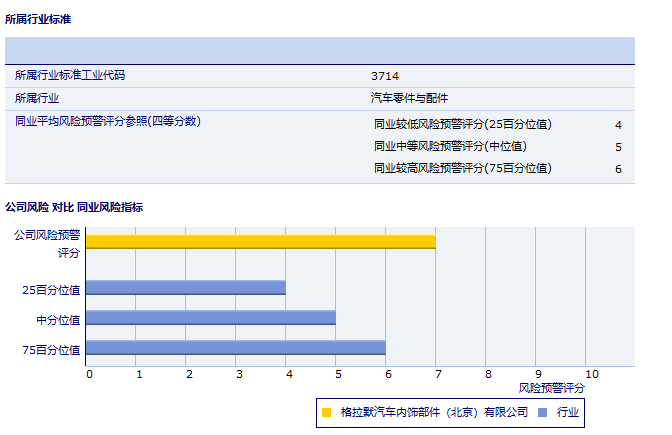This screenshot has height=435, width=672.
Task: Click the 同业平均风险预警评分参照 row label
Action: point(108,121)
